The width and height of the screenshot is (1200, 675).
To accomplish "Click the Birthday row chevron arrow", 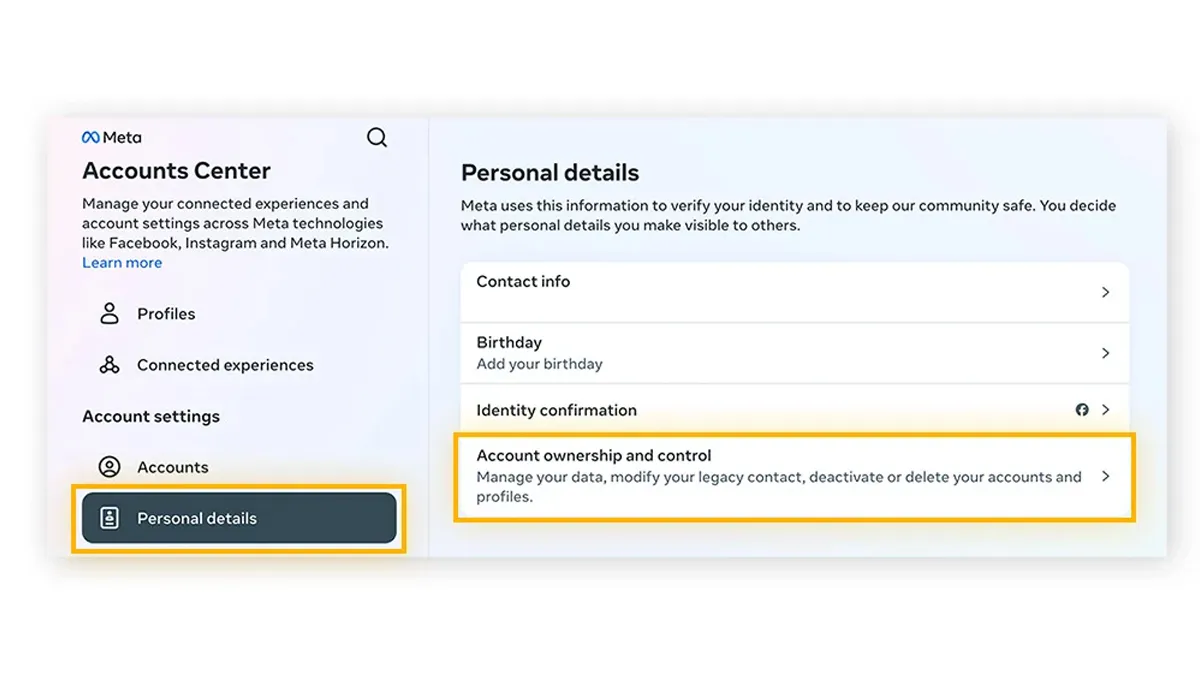I will pos(1105,353).
